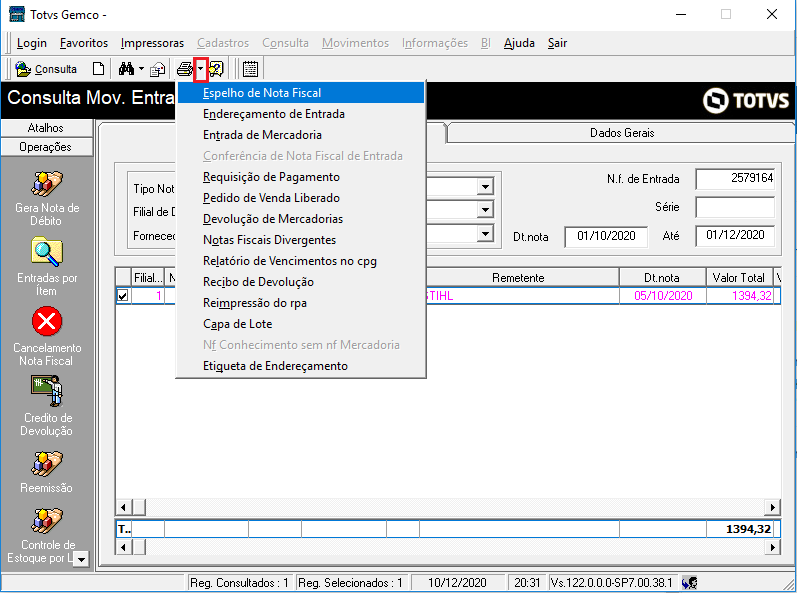The width and height of the screenshot is (797, 593).
Task: Open the dropdown arrow beside the binoculars
Action: pyautogui.click(x=141, y=69)
